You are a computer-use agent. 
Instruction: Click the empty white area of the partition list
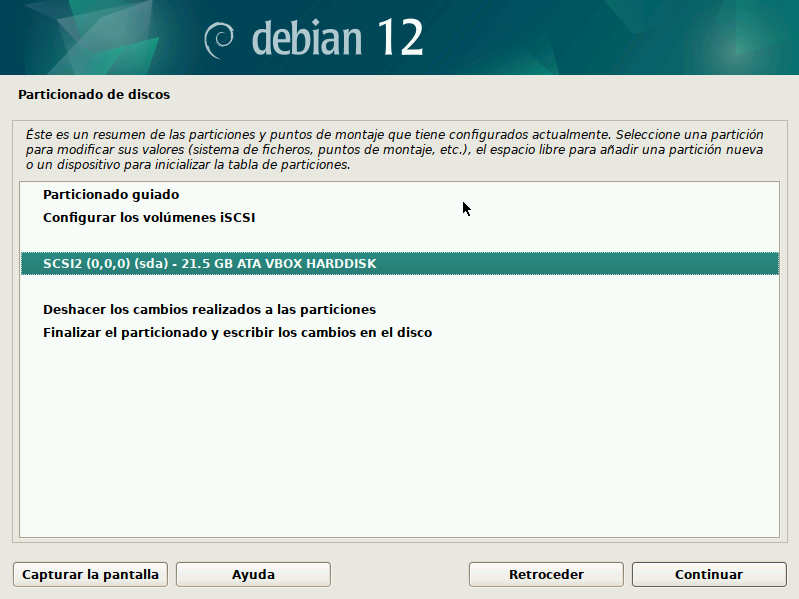(x=400, y=440)
